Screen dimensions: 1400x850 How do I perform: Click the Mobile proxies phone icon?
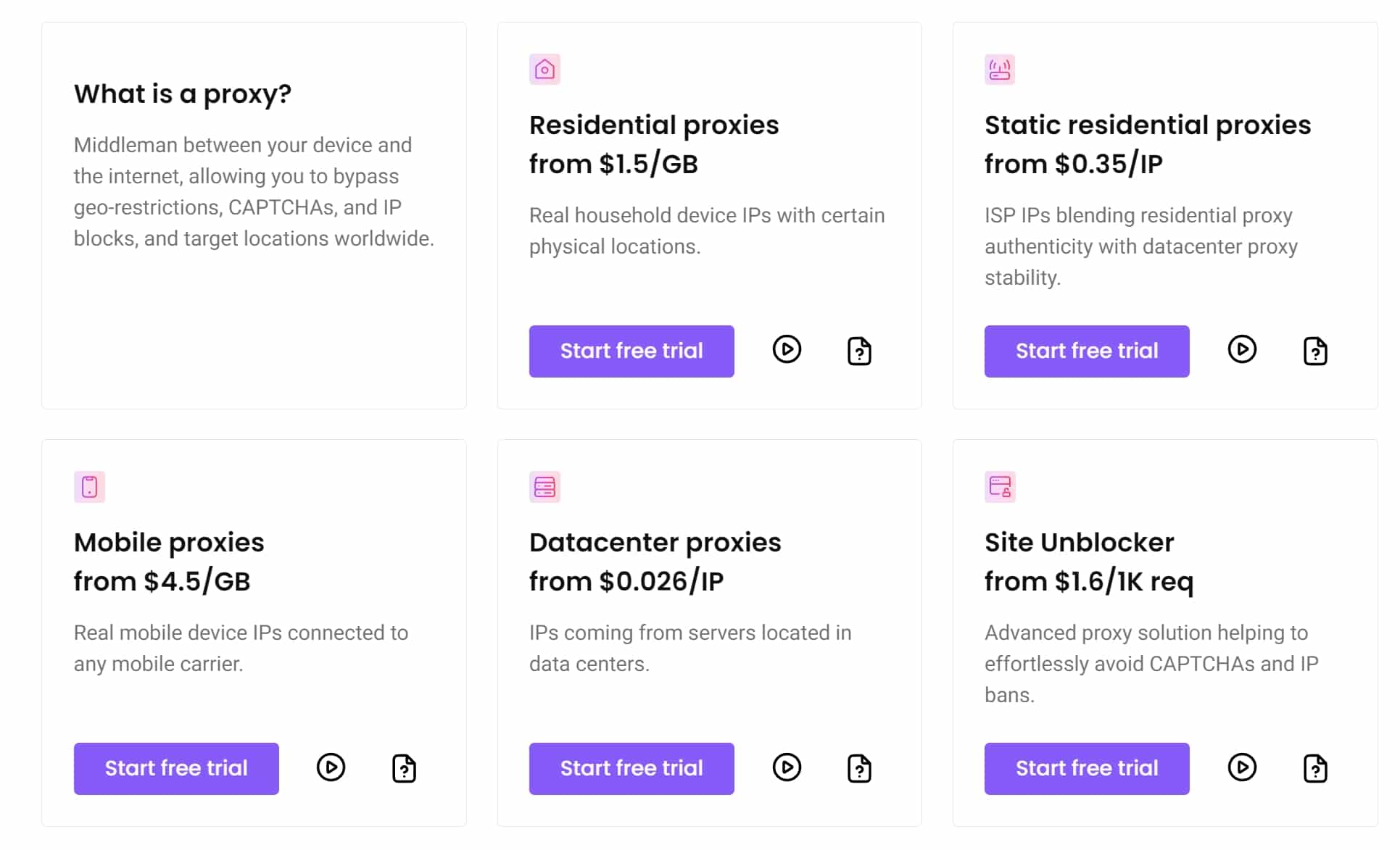point(89,487)
